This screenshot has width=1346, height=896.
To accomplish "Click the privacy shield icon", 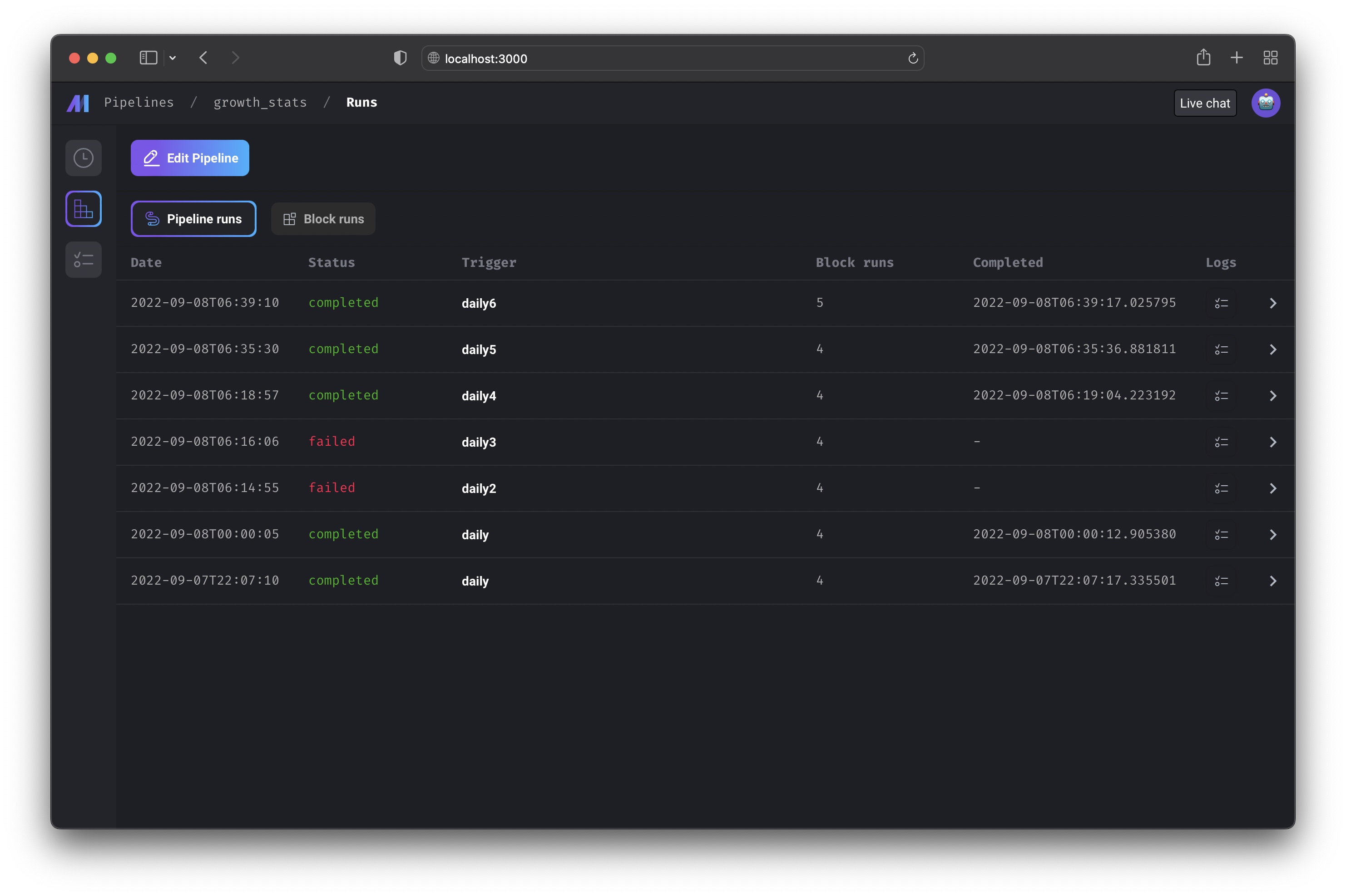I will [x=400, y=58].
